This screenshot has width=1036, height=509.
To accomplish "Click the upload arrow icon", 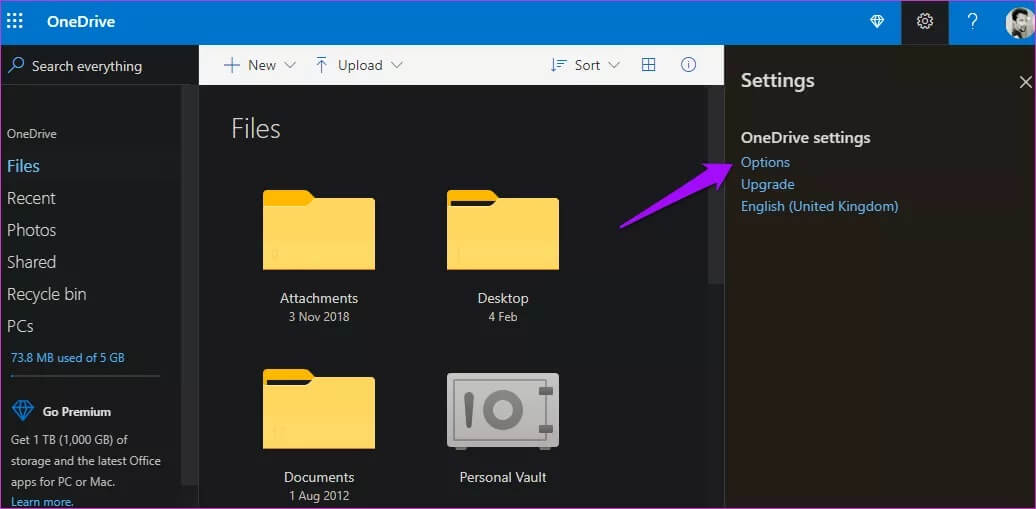I will 322,65.
